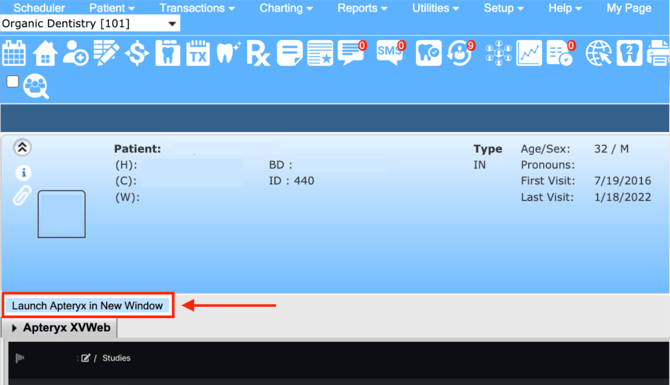
Task: Click the patient search magnifier icon
Action: 36,86
